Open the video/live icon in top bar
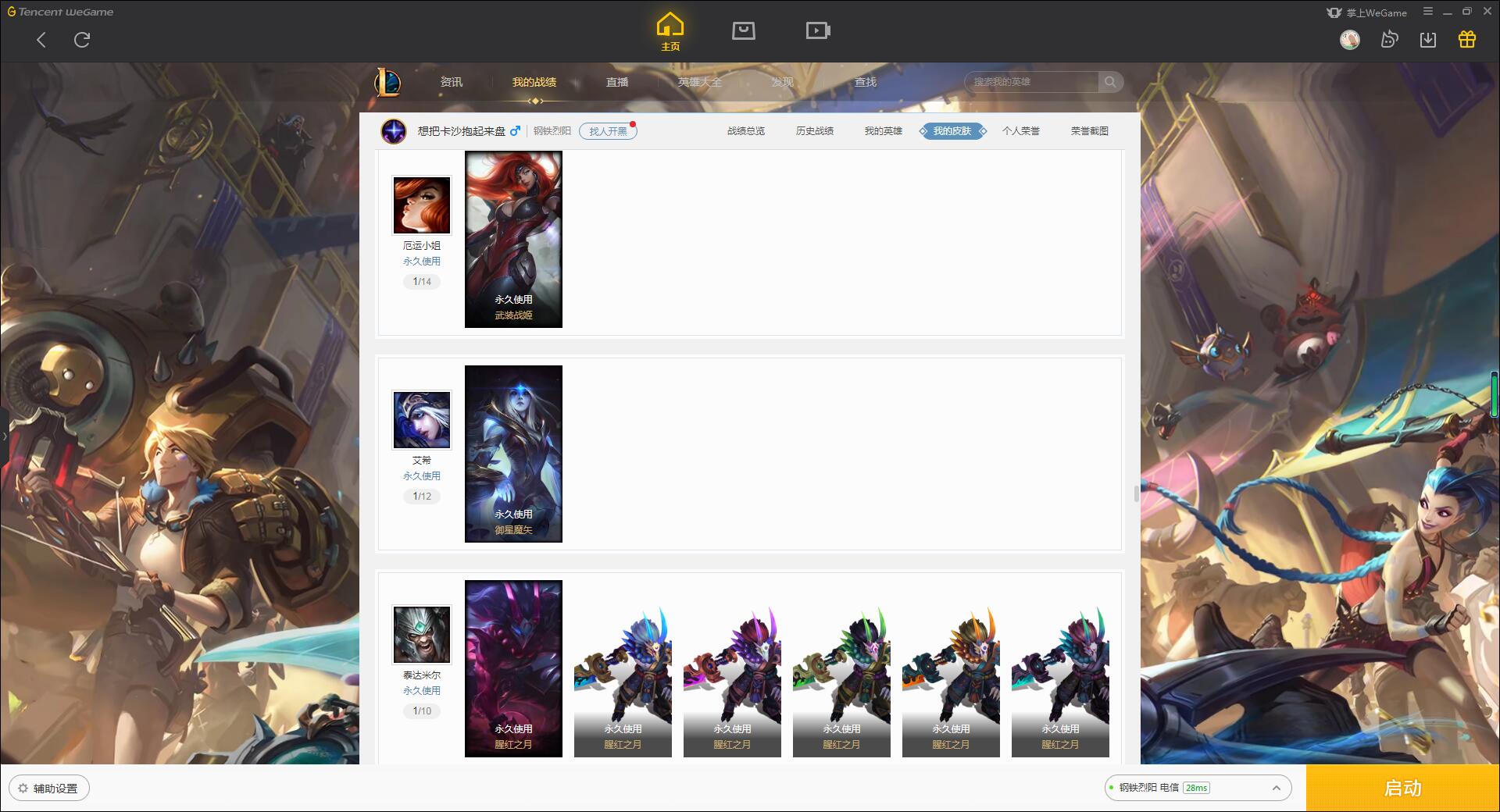The height and width of the screenshot is (812, 1500). pyautogui.click(x=818, y=31)
